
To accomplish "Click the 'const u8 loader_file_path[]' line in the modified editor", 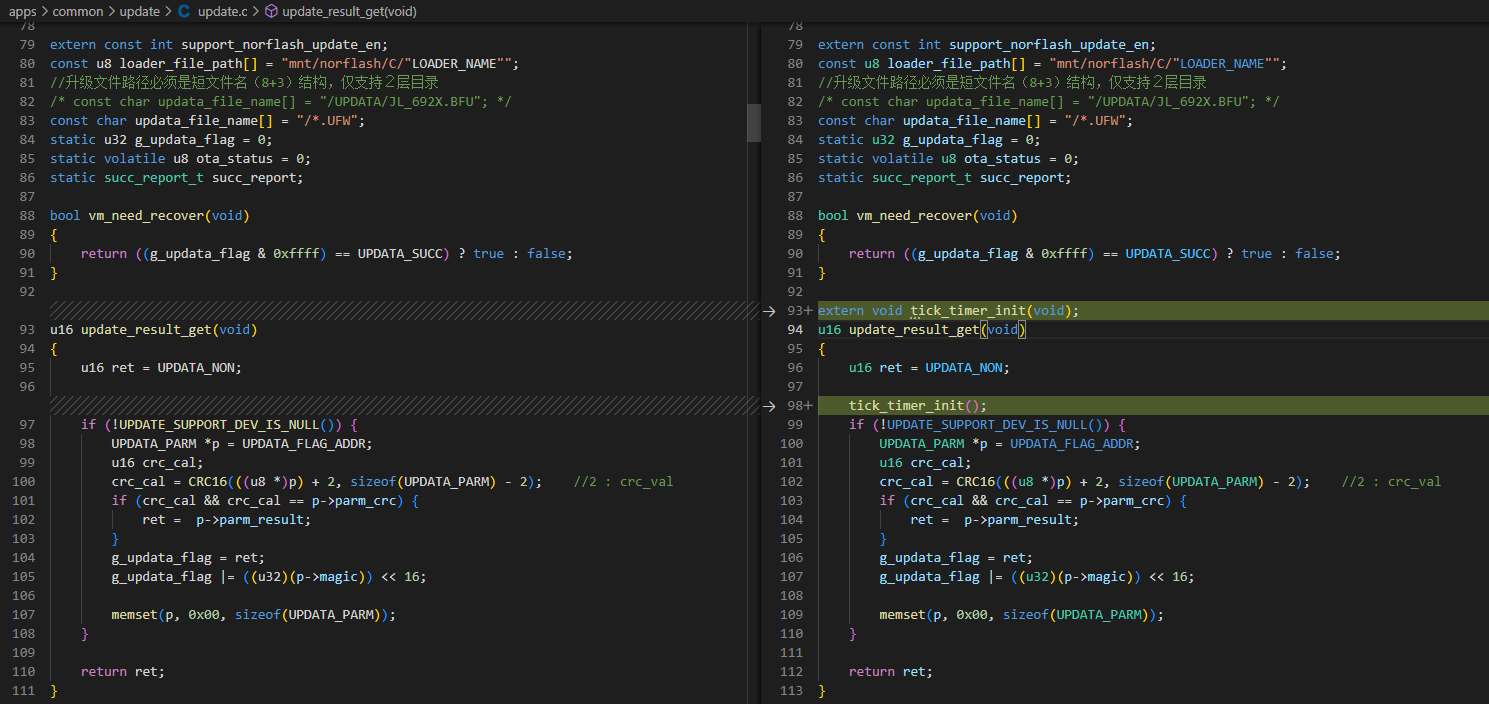I will click(x=1052, y=64).
